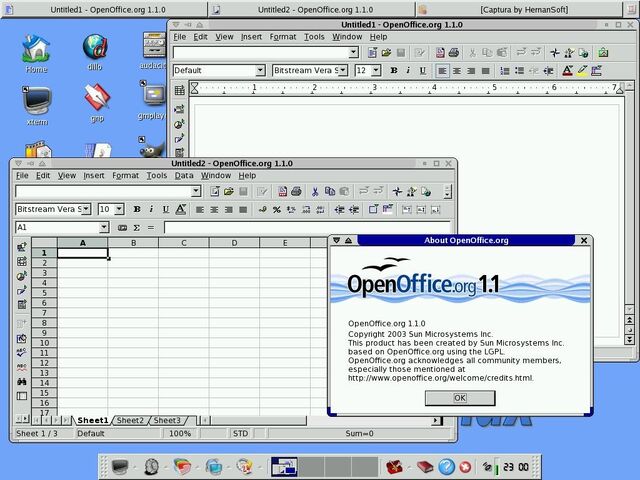
Task: Click the New document icon in Untitled2
Action: click(215, 191)
